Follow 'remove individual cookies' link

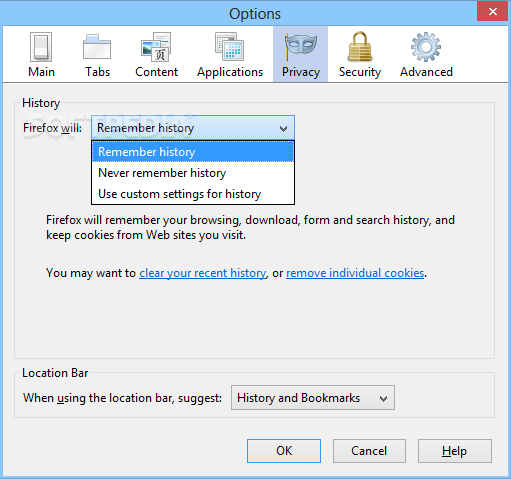point(355,273)
